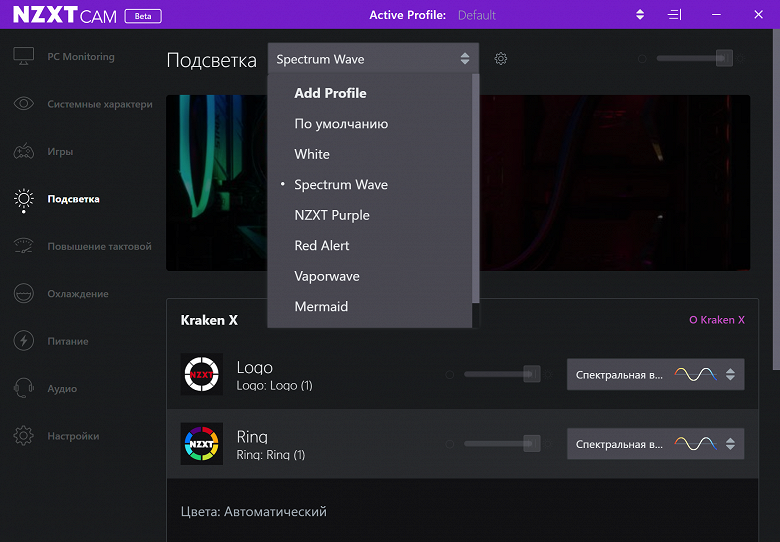780x542 pixels.
Task: Click the Logo brightness slider handle
Action: [x=532, y=374]
